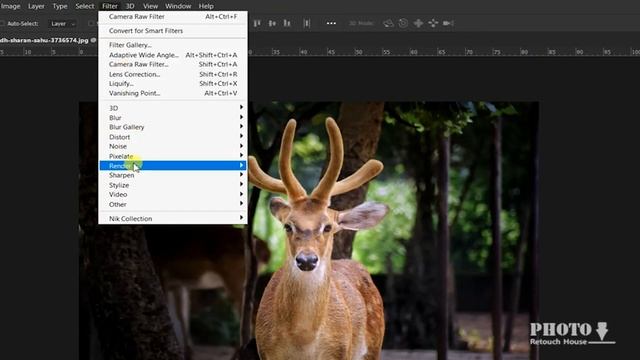
Task: Expand the Noise submenu
Action: pyautogui.click(x=173, y=146)
